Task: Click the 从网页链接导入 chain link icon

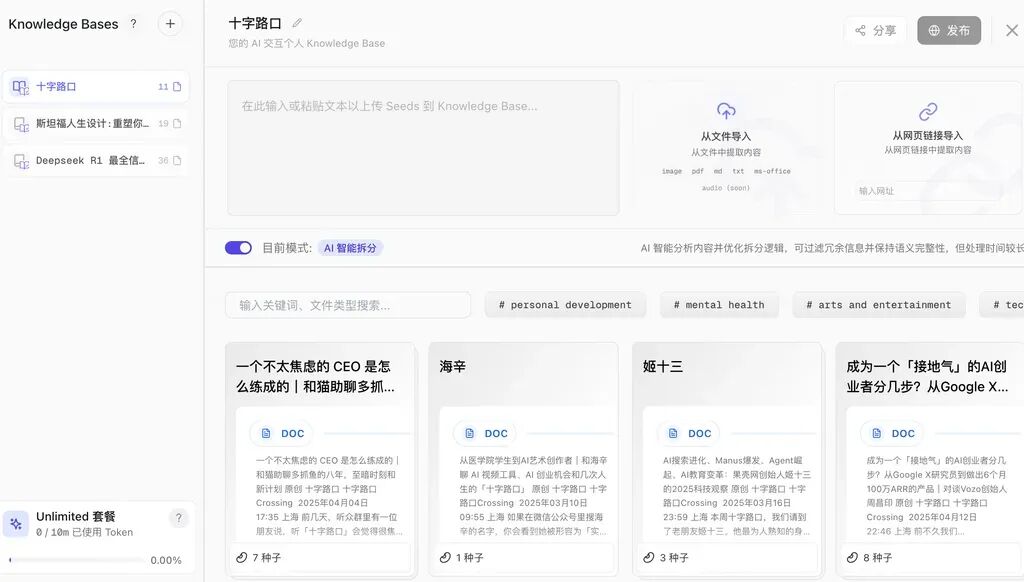Action: pos(927,112)
